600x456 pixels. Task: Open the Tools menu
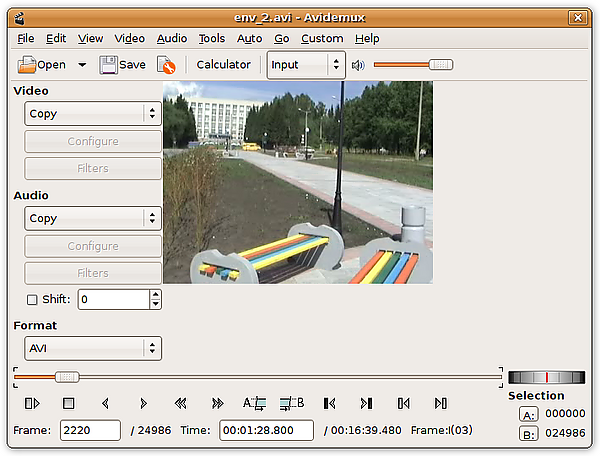point(211,38)
